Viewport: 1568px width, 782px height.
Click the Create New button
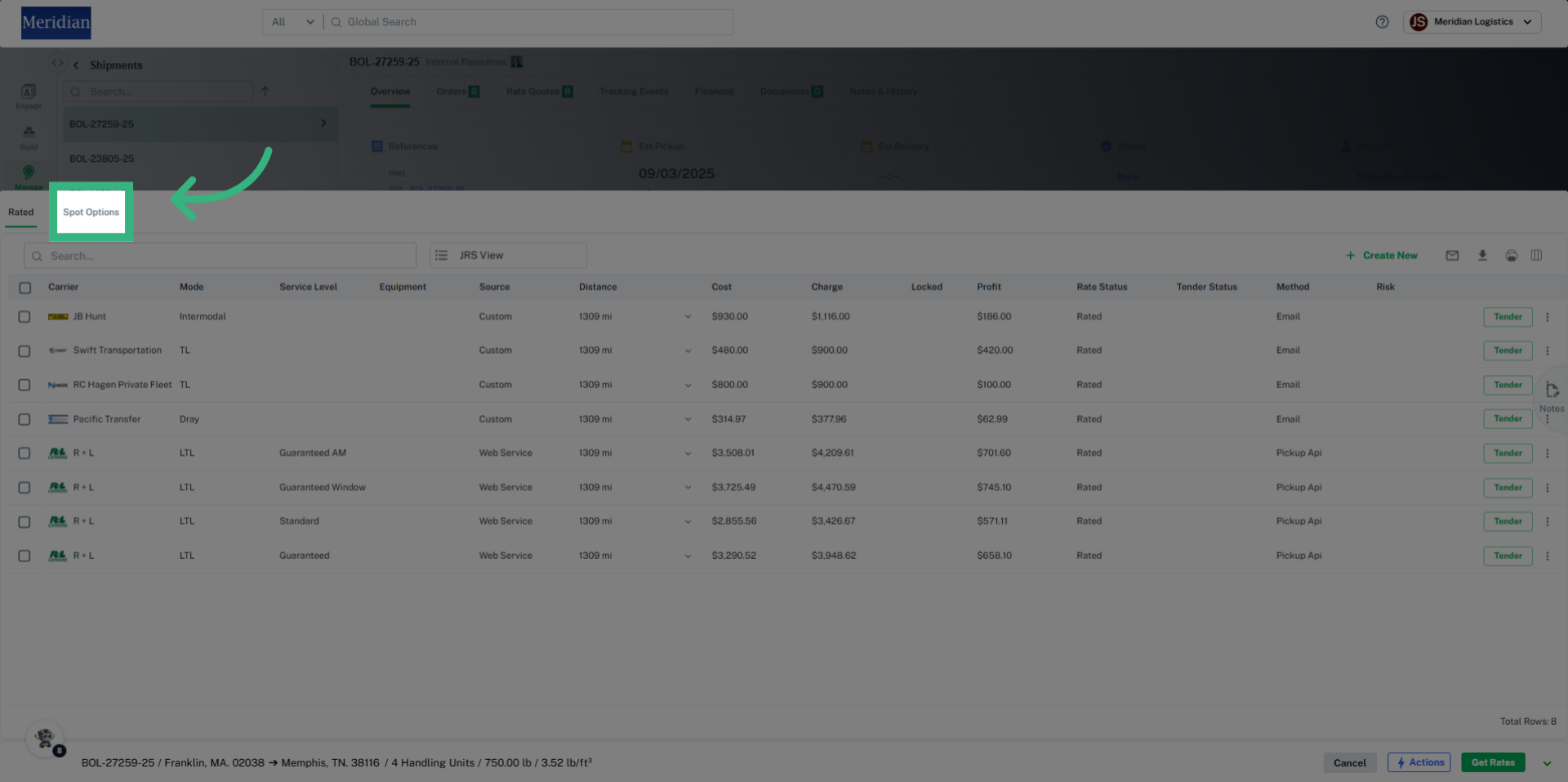tap(1382, 256)
